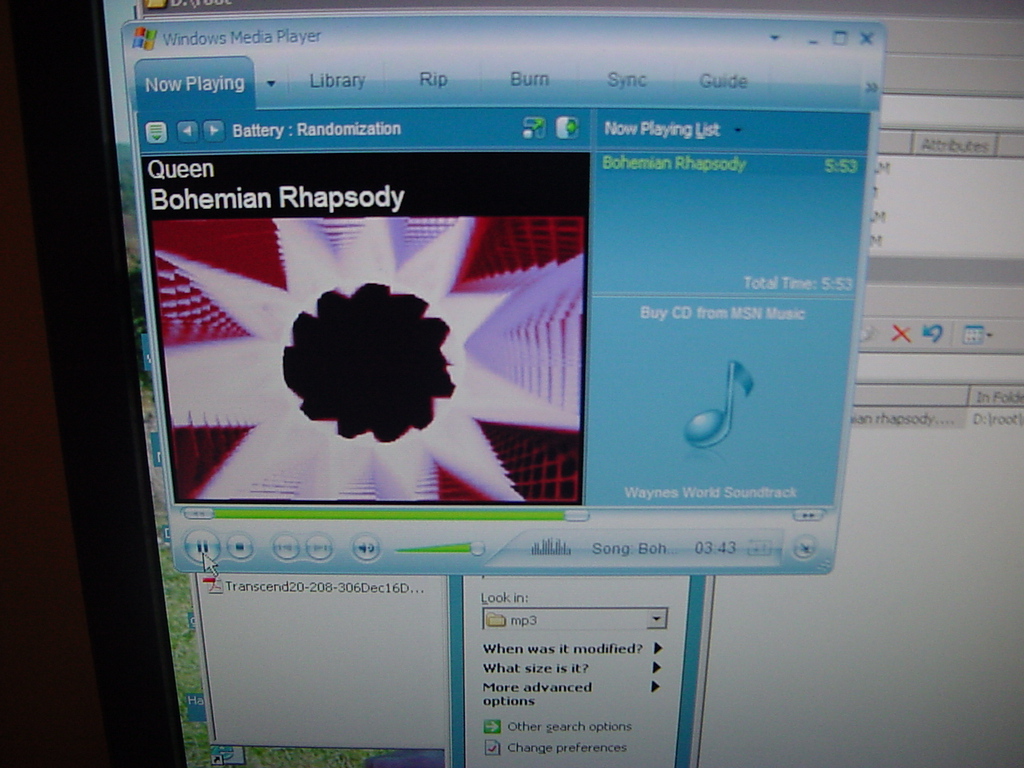
Task: Maximize the Windows Media Player window
Action: (x=840, y=39)
